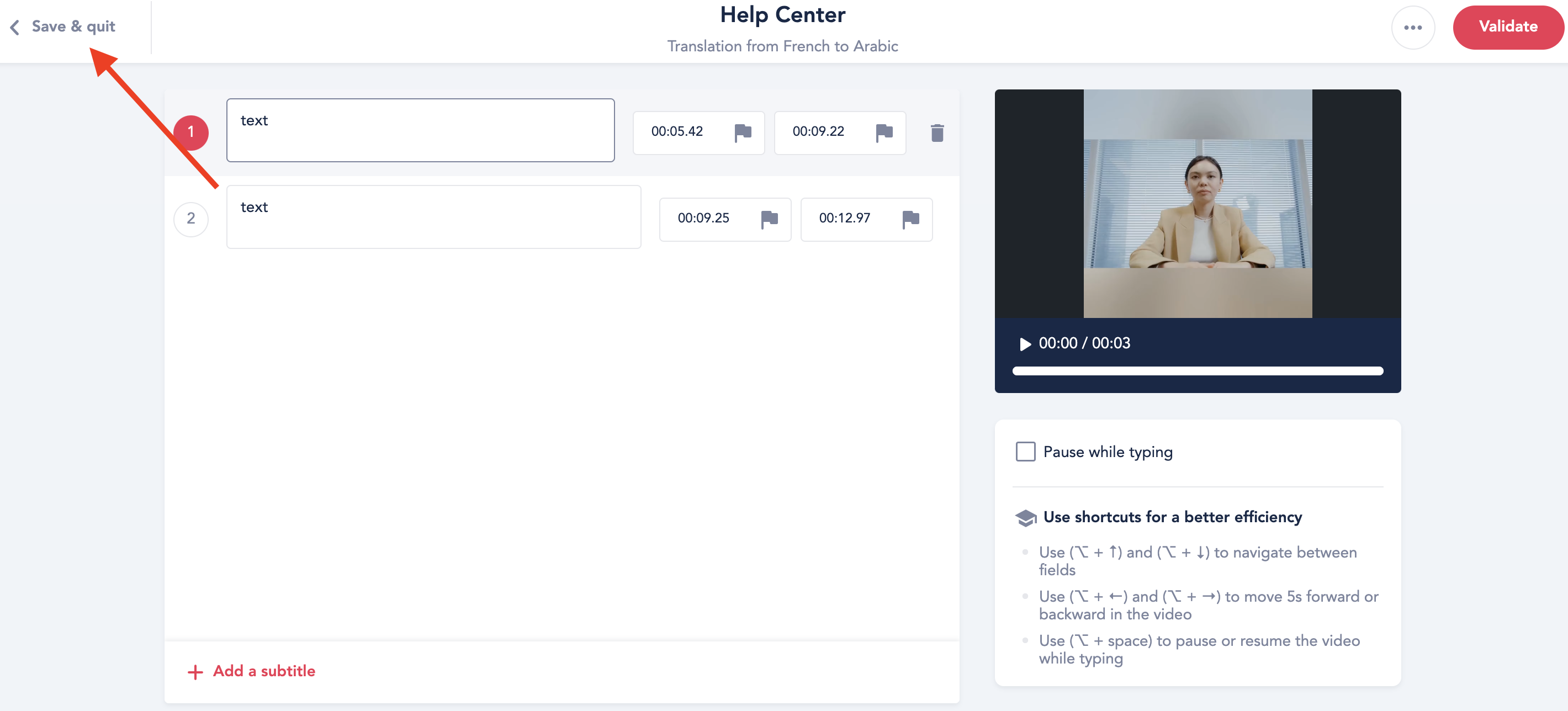The height and width of the screenshot is (711, 1568).
Task: Click the 00:12.97 end time field
Action: click(x=844, y=218)
